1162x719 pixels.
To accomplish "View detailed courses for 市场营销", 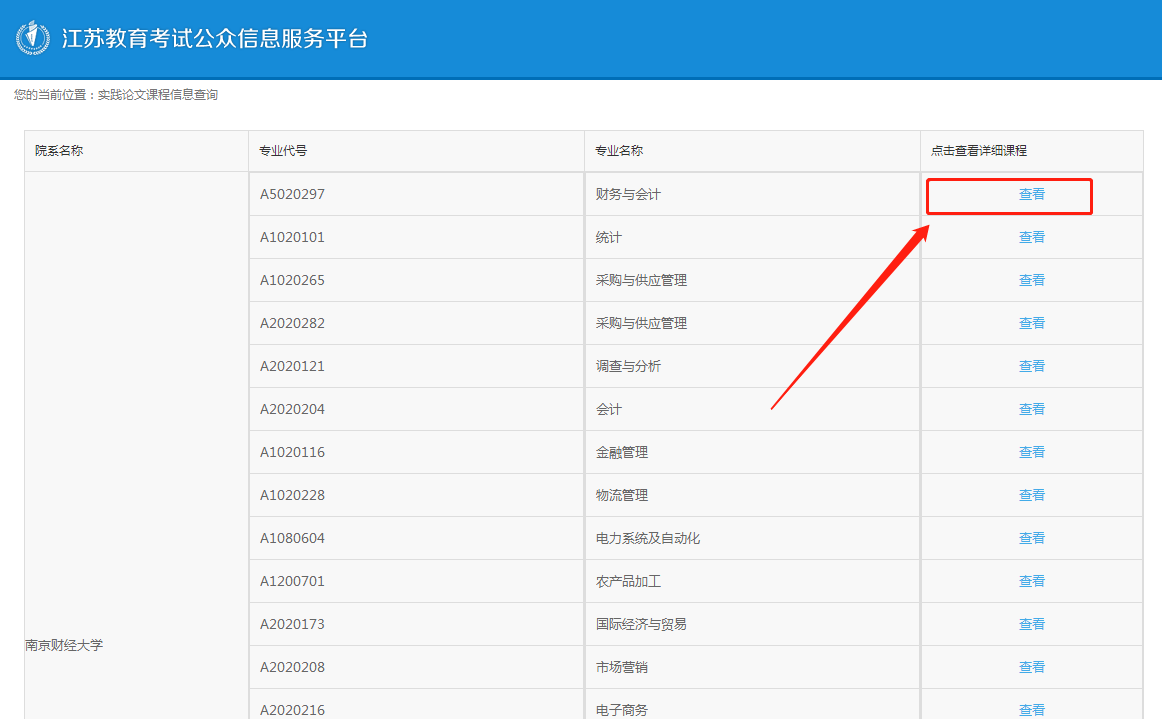I will coord(1031,668).
